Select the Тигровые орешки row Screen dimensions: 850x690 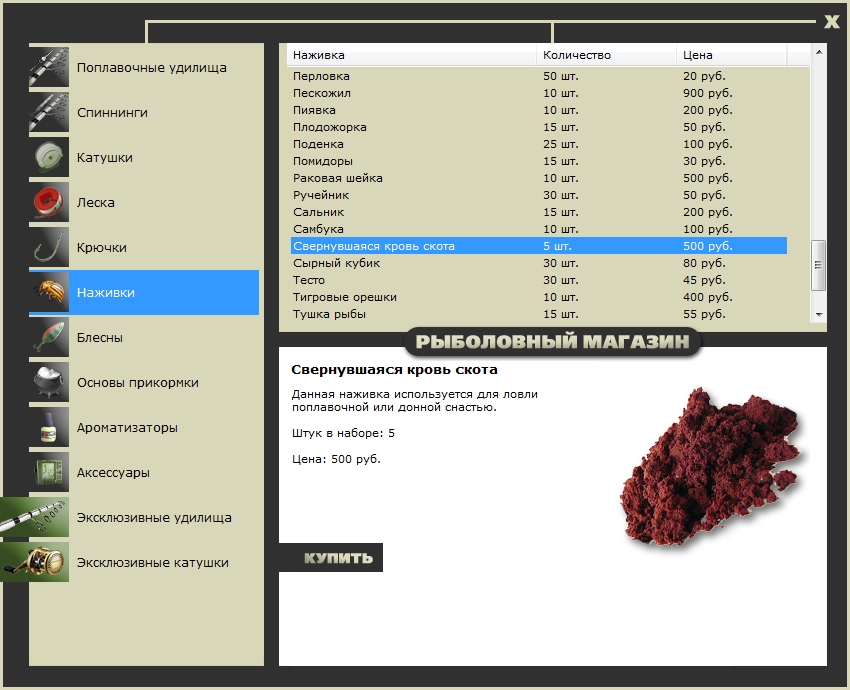click(538, 297)
